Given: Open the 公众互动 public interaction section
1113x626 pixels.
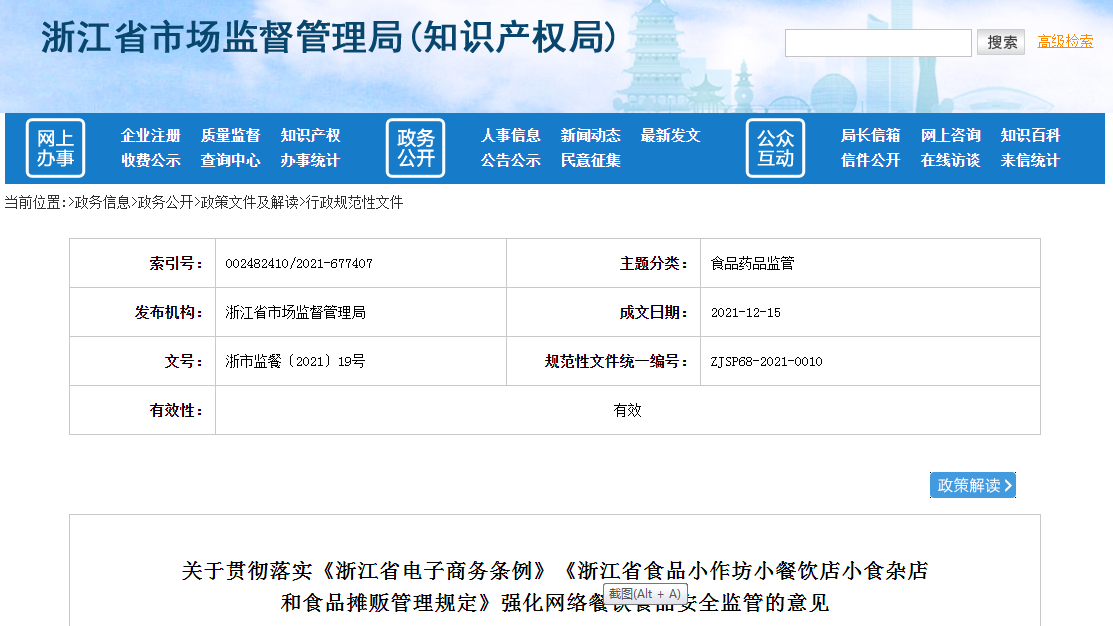Looking at the screenshot, I should click(775, 147).
